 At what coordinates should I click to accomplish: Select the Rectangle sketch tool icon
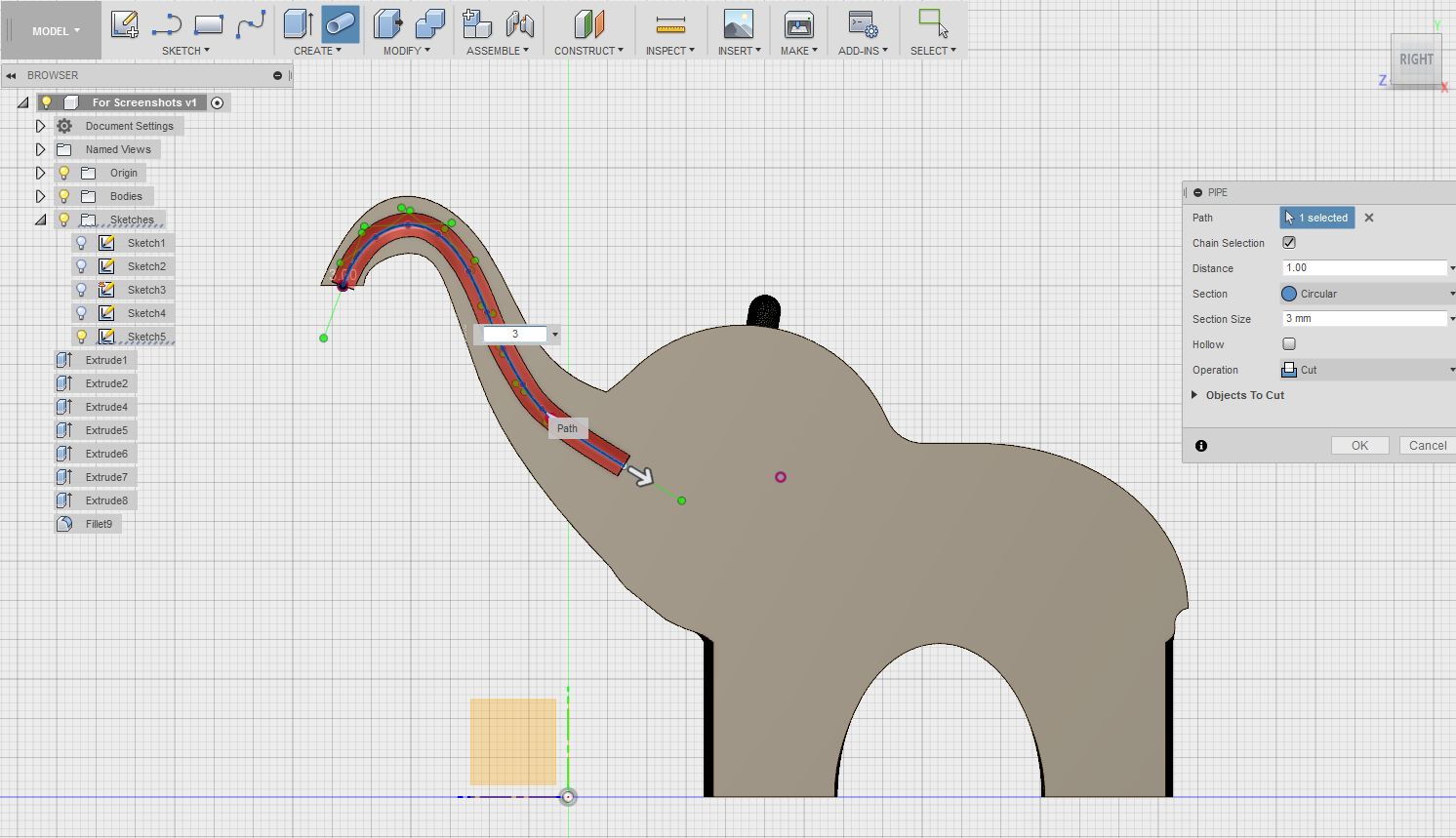pyautogui.click(x=209, y=23)
